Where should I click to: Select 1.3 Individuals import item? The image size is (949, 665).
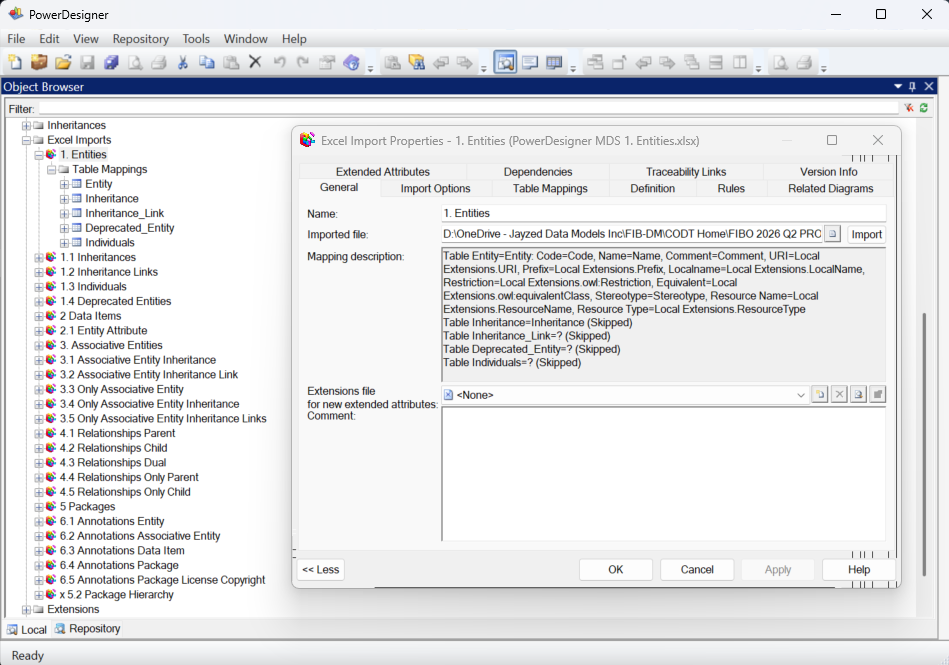pyautogui.click(x=93, y=286)
